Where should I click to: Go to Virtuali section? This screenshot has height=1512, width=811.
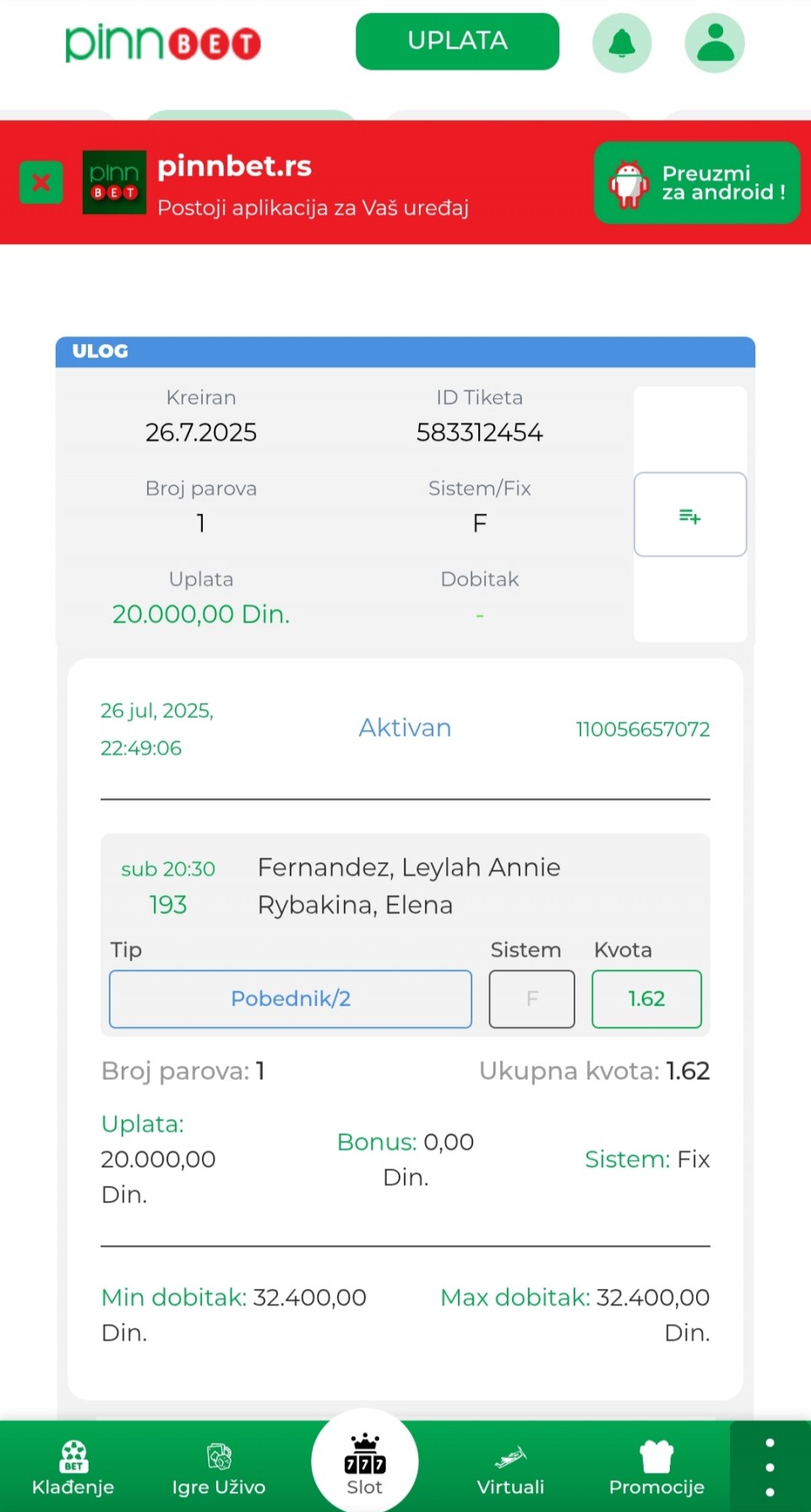pos(510,1467)
